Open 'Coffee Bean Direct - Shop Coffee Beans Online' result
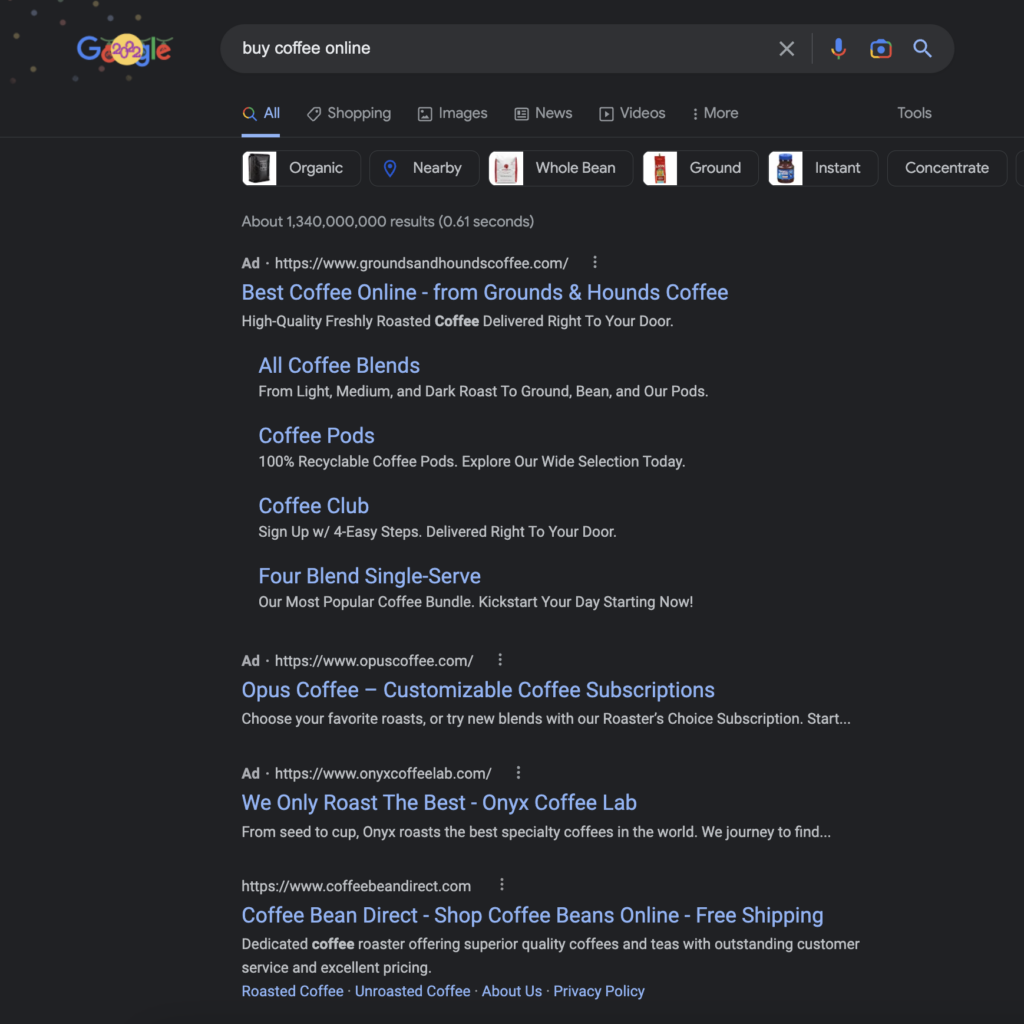The height and width of the screenshot is (1024, 1024). (532, 915)
